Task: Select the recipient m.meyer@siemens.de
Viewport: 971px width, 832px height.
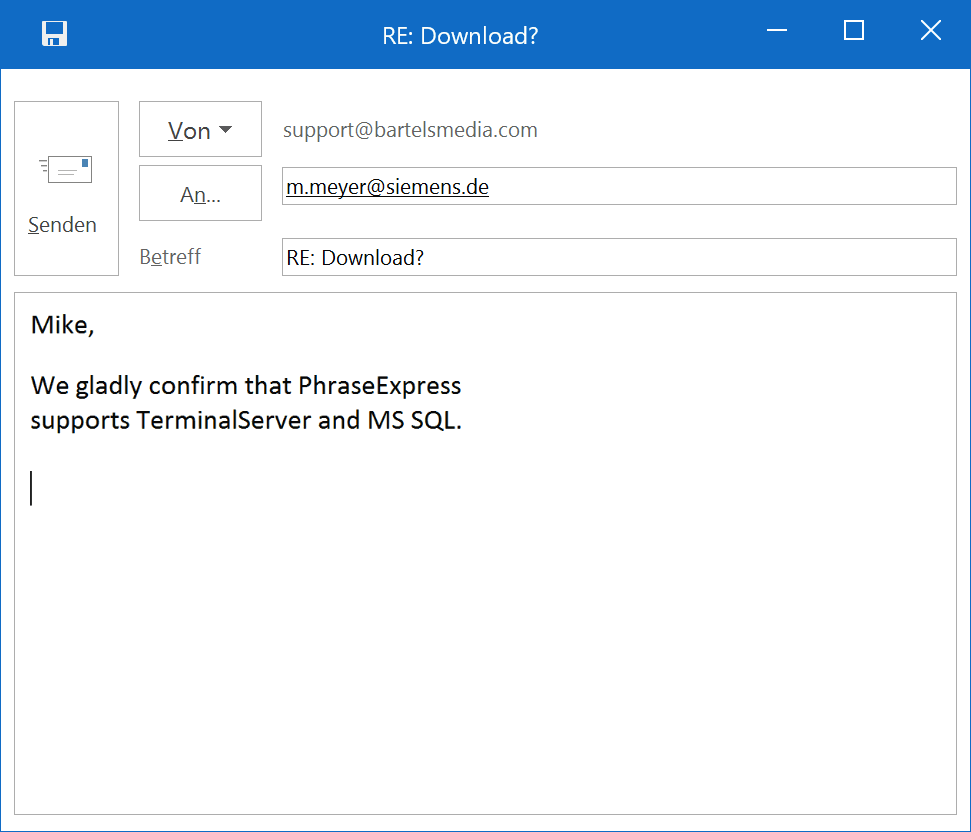Action: pos(387,186)
